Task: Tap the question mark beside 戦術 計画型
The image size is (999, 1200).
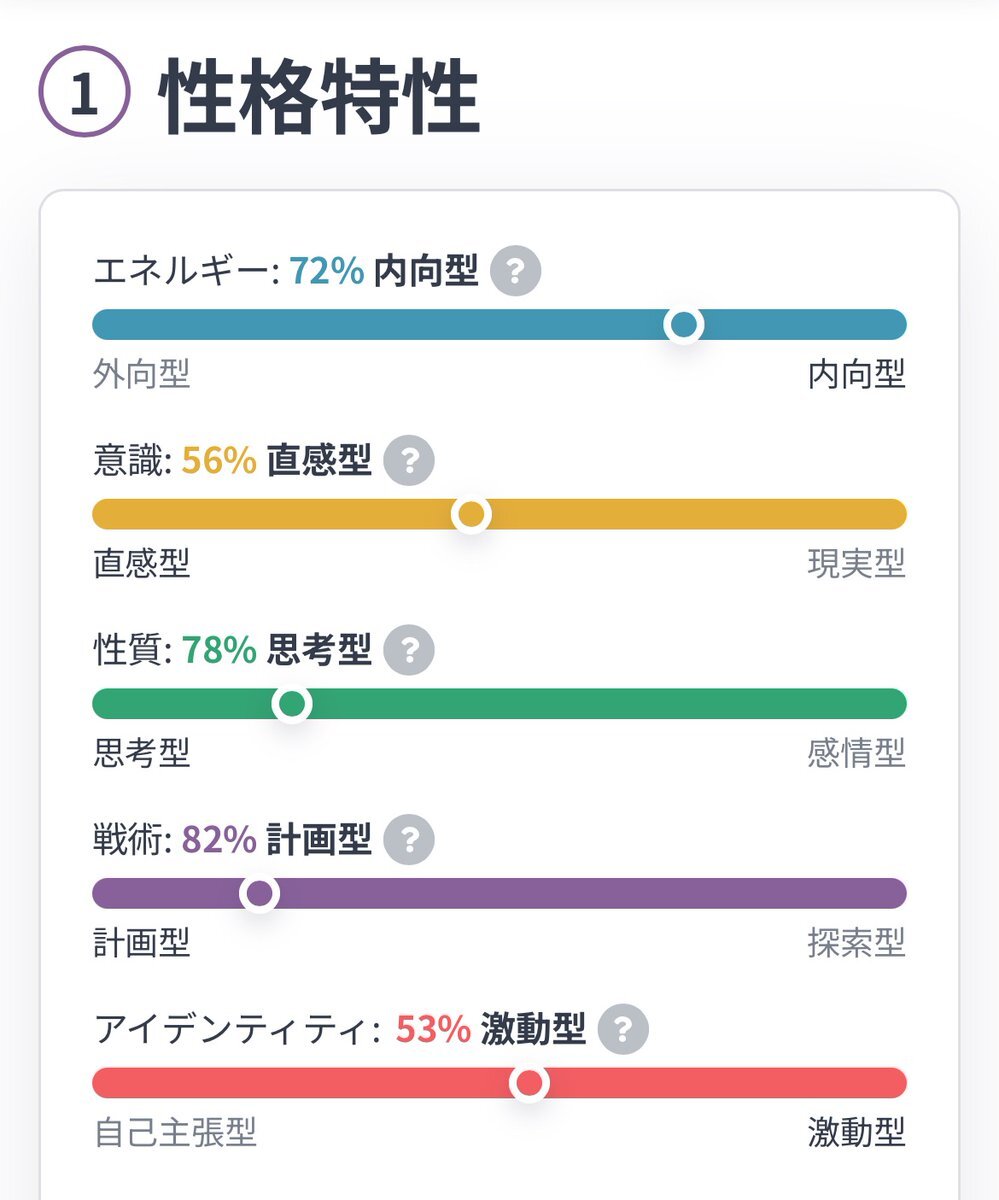Action: pyautogui.click(x=409, y=839)
